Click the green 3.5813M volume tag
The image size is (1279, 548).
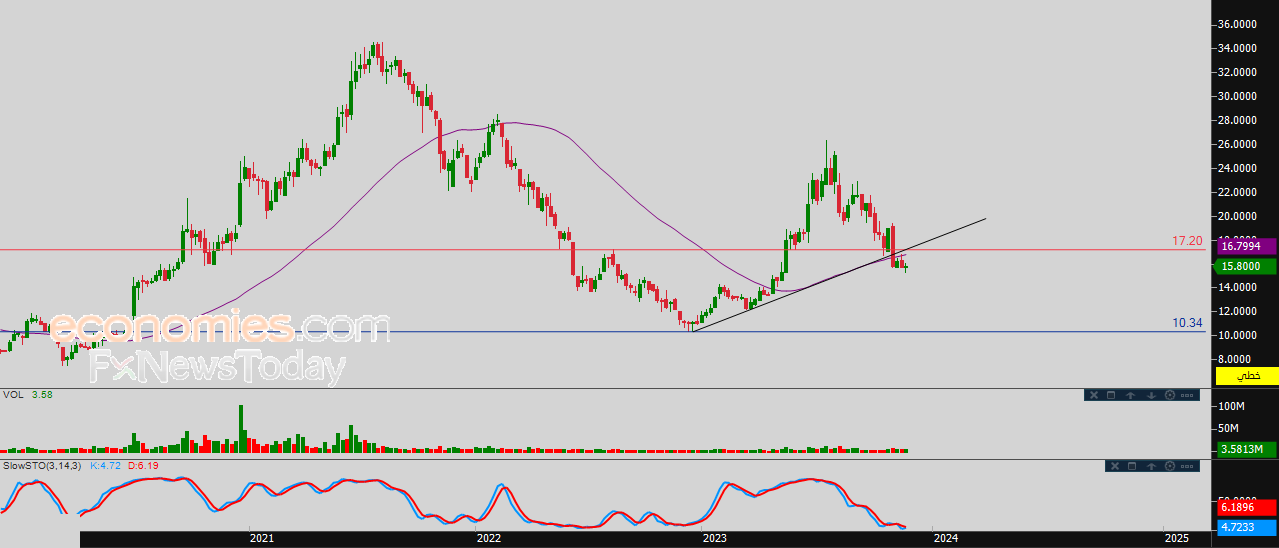[x=1246, y=450]
